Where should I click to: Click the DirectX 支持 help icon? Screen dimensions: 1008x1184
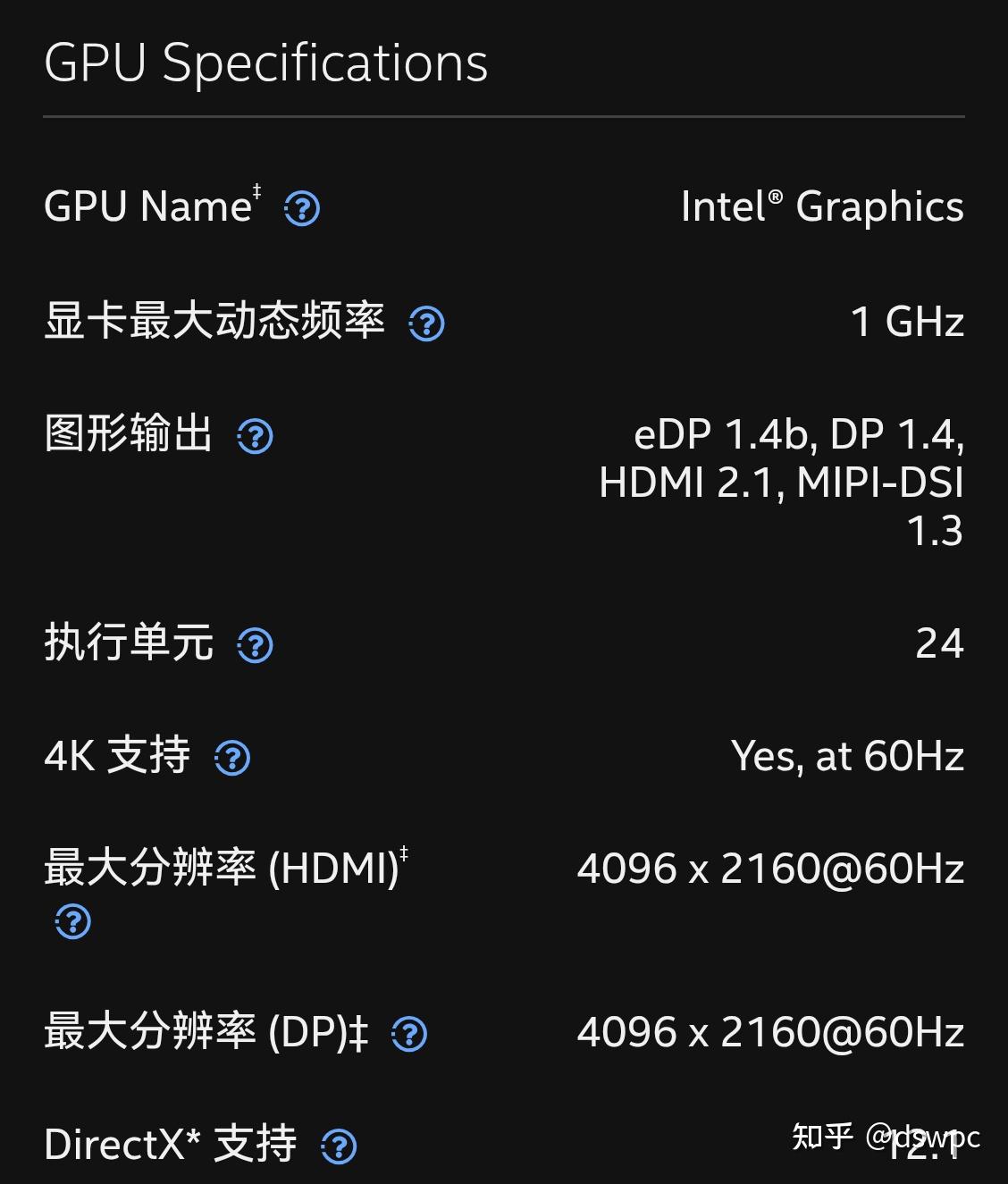[342, 1145]
